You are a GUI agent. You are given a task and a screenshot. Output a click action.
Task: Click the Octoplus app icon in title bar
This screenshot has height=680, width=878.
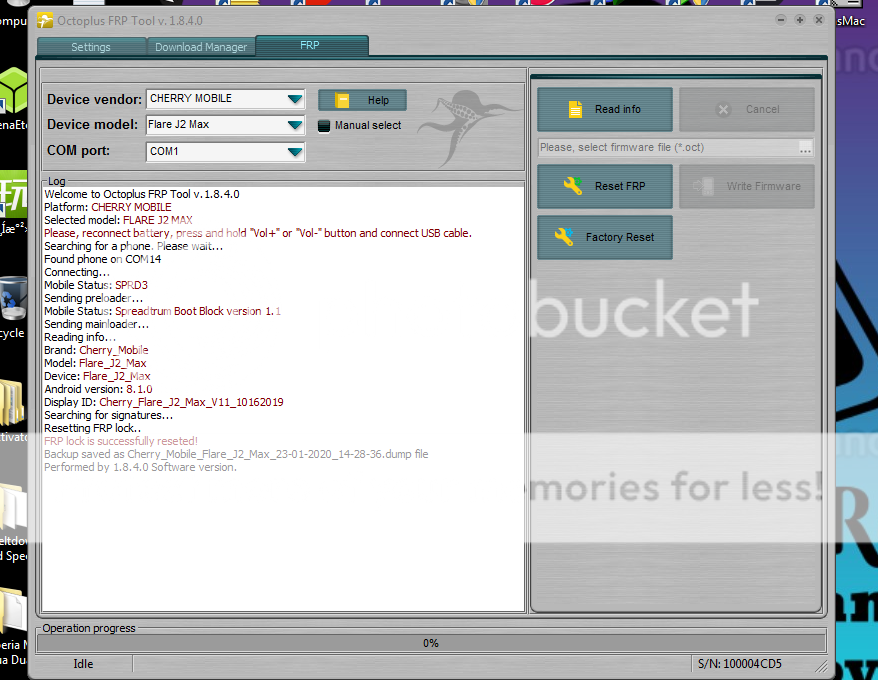point(45,20)
